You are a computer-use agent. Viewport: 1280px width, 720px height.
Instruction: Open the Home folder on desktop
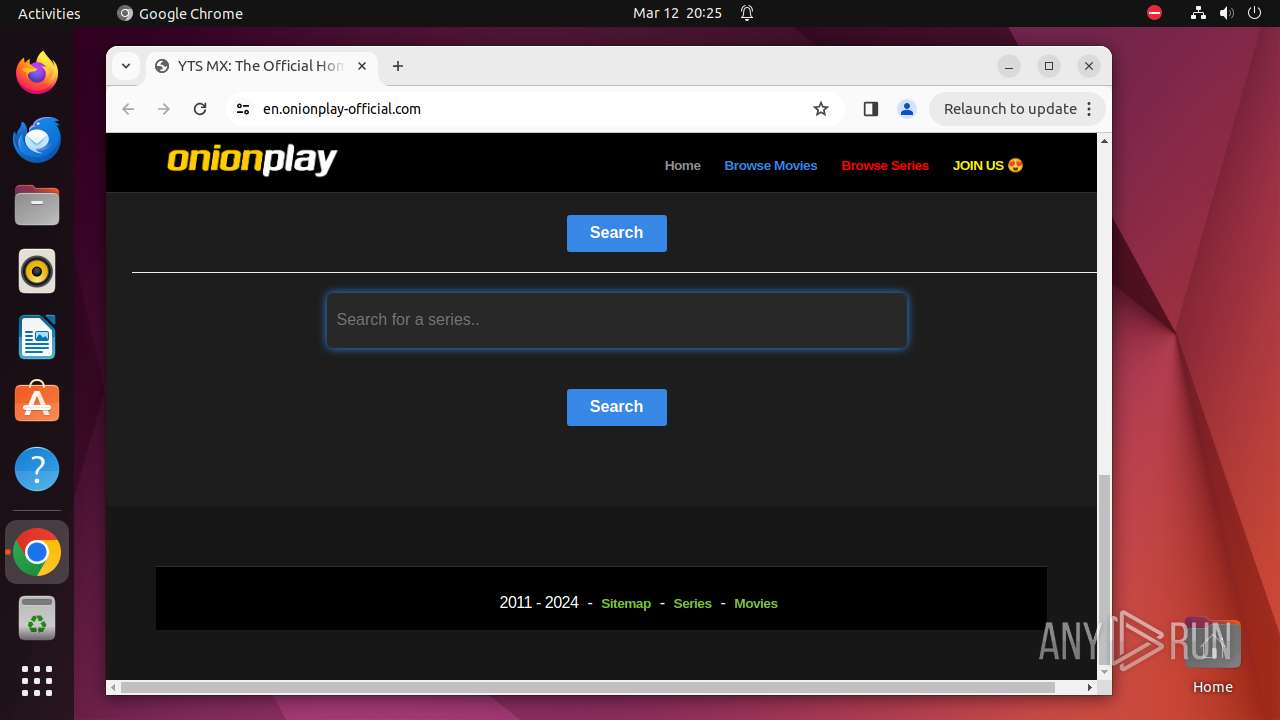[x=1212, y=655]
